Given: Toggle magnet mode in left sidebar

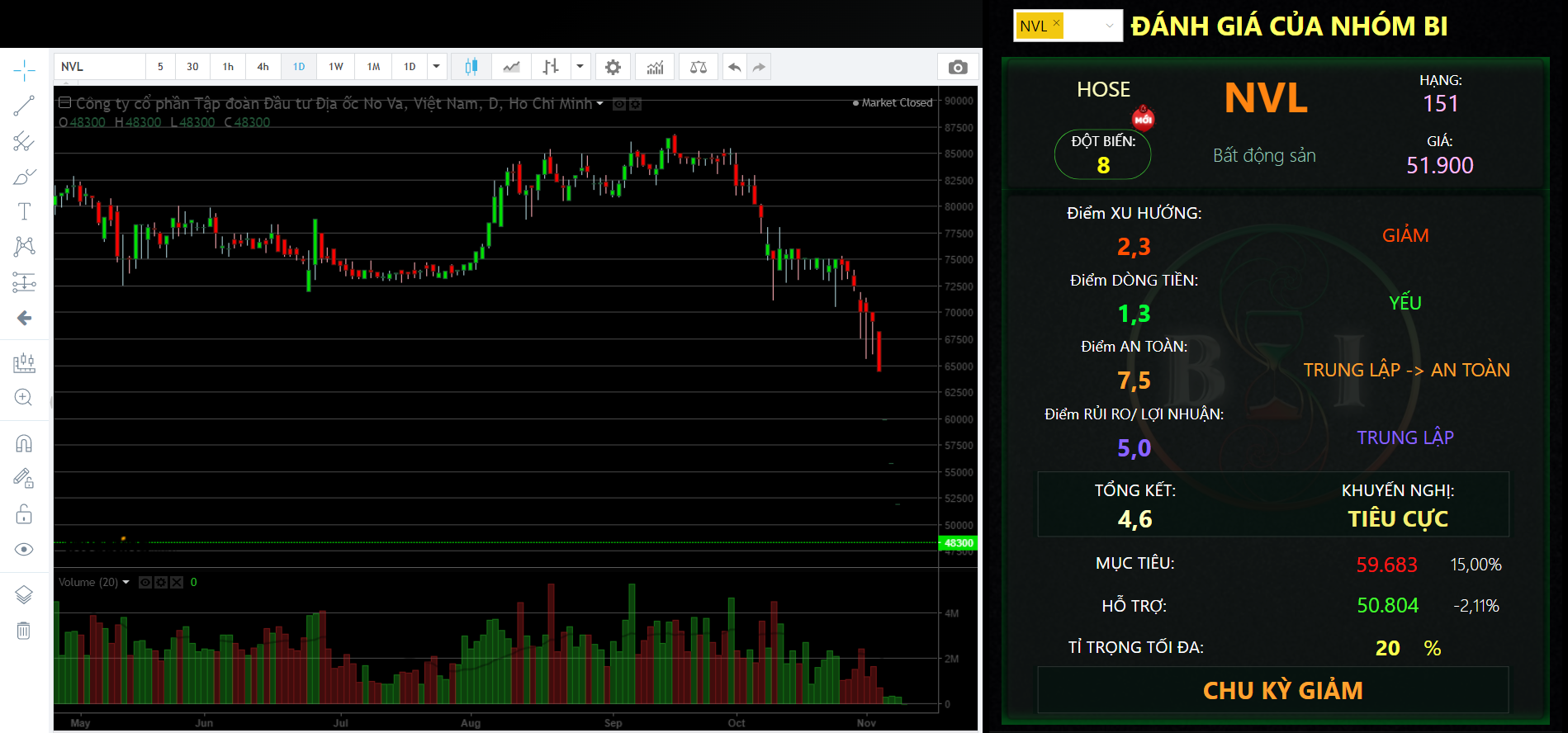Looking at the screenshot, I should tap(24, 444).
